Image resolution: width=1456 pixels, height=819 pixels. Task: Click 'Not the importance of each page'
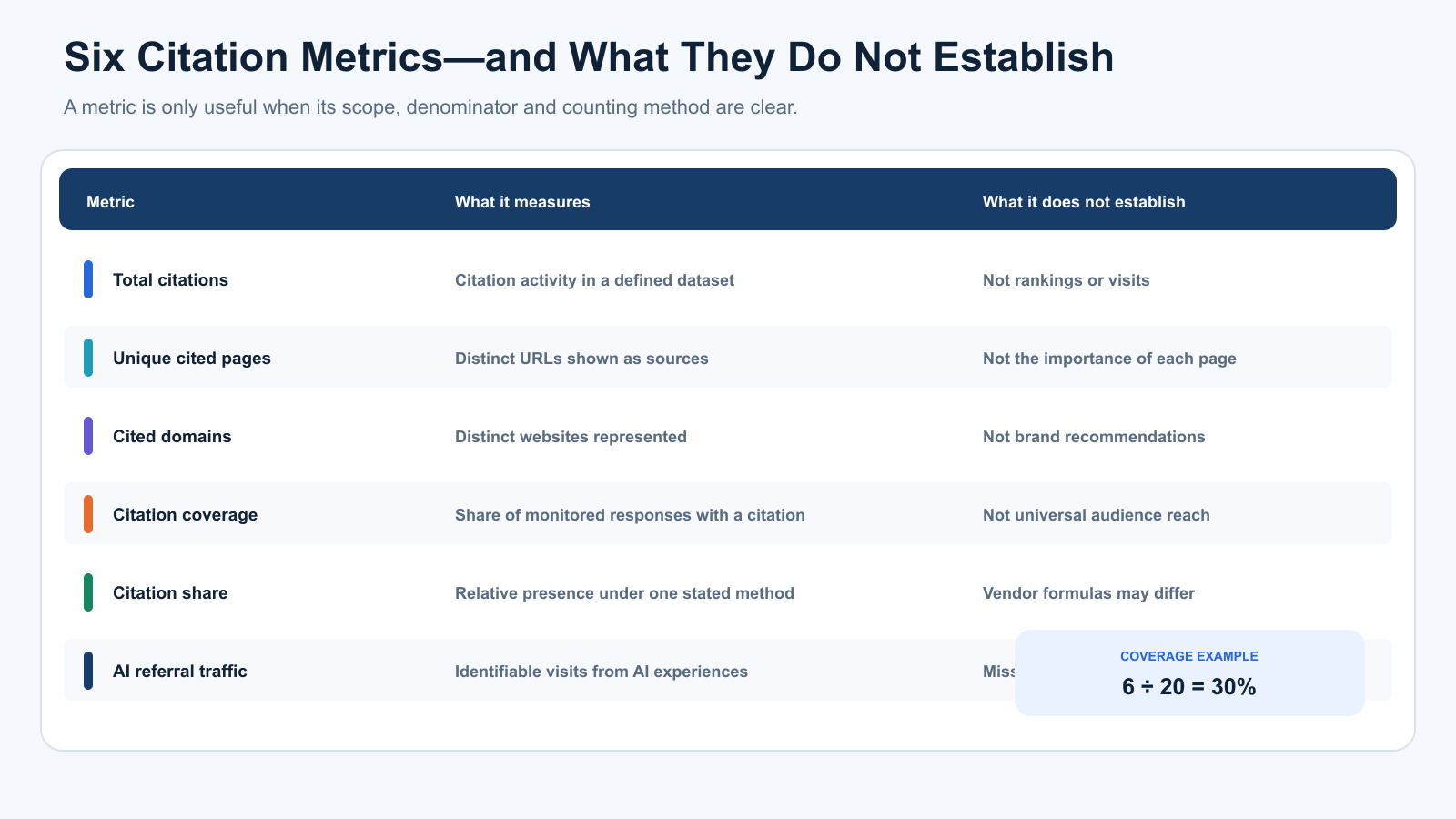tap(1109, 359)
